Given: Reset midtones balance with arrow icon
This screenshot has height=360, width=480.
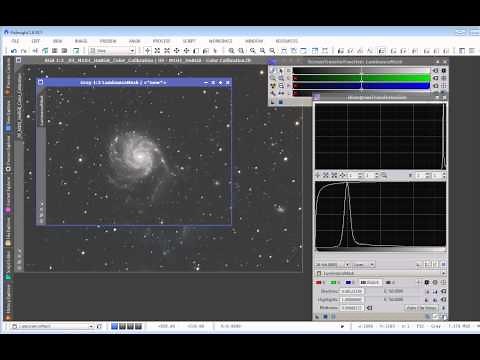Looking at the screenshot, I should [x=369, y=308].
